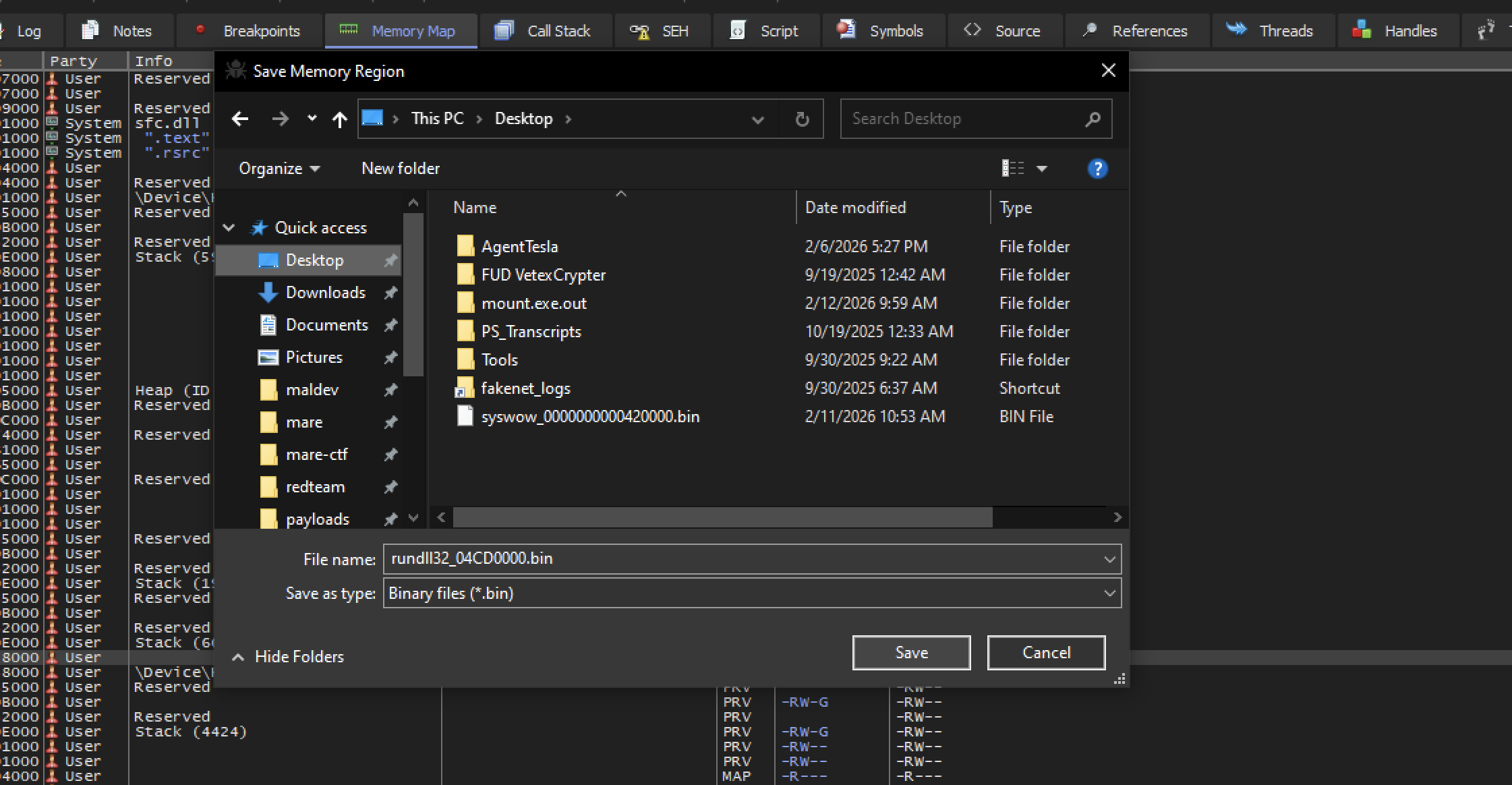Go forward with the right arrow

pyautogui.click(x=280, y=119)
